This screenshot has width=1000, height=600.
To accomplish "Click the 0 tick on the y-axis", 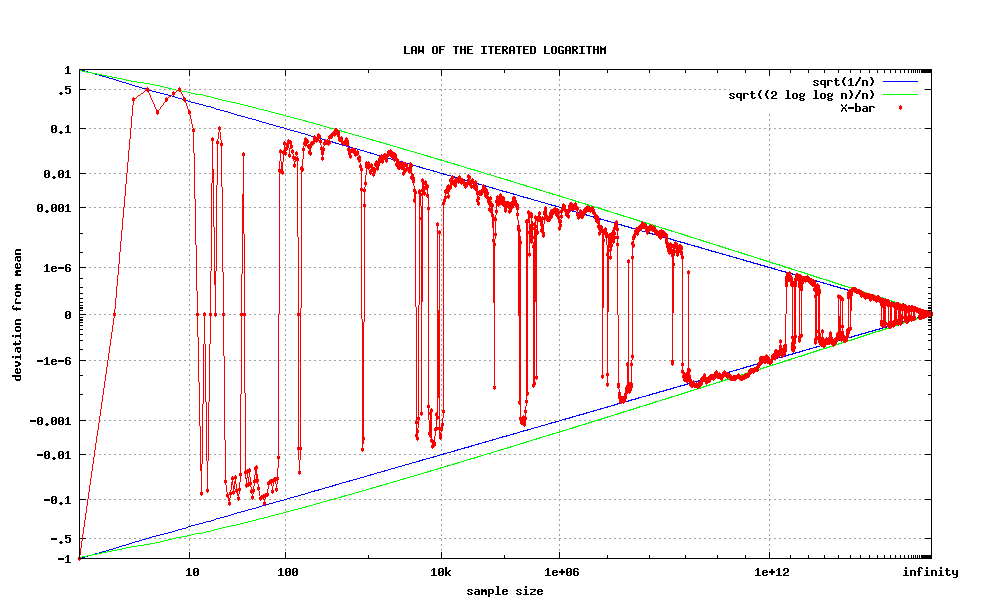I will [x=68, y=314].
